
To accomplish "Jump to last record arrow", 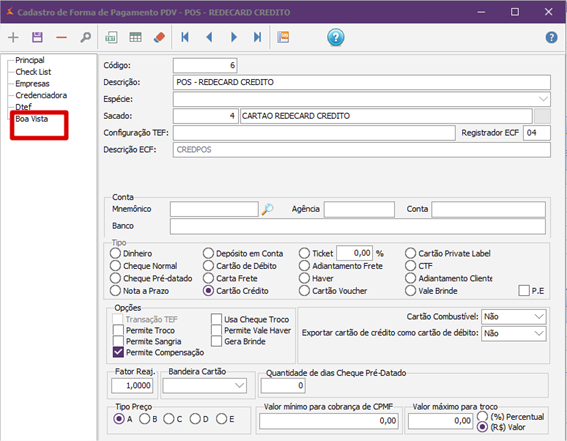I will point(257,37).
